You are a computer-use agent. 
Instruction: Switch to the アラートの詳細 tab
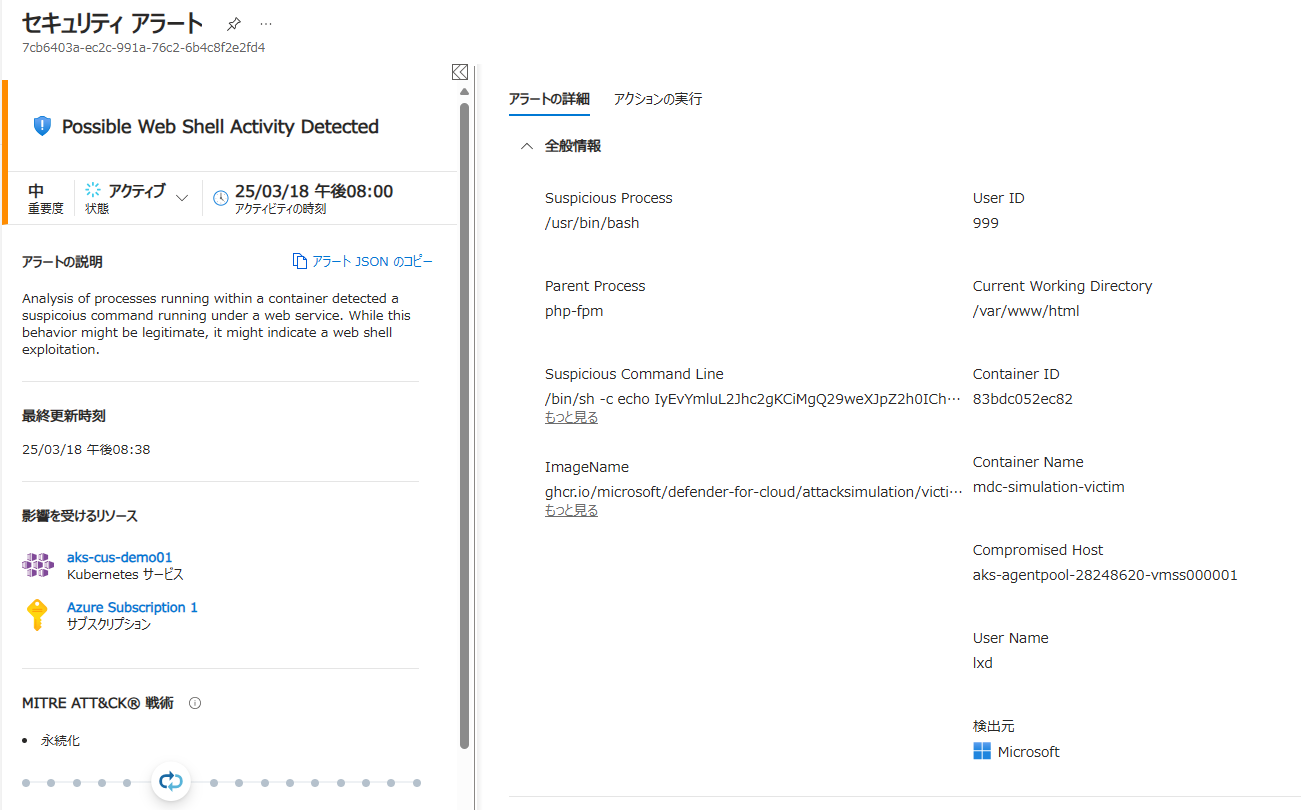tap(549, 99)
